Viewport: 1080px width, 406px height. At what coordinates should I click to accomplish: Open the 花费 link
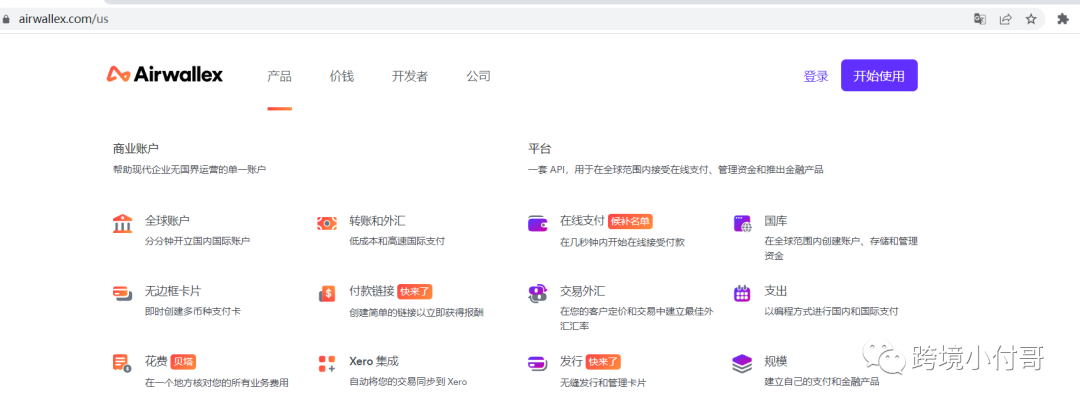(x=156, y=361)
